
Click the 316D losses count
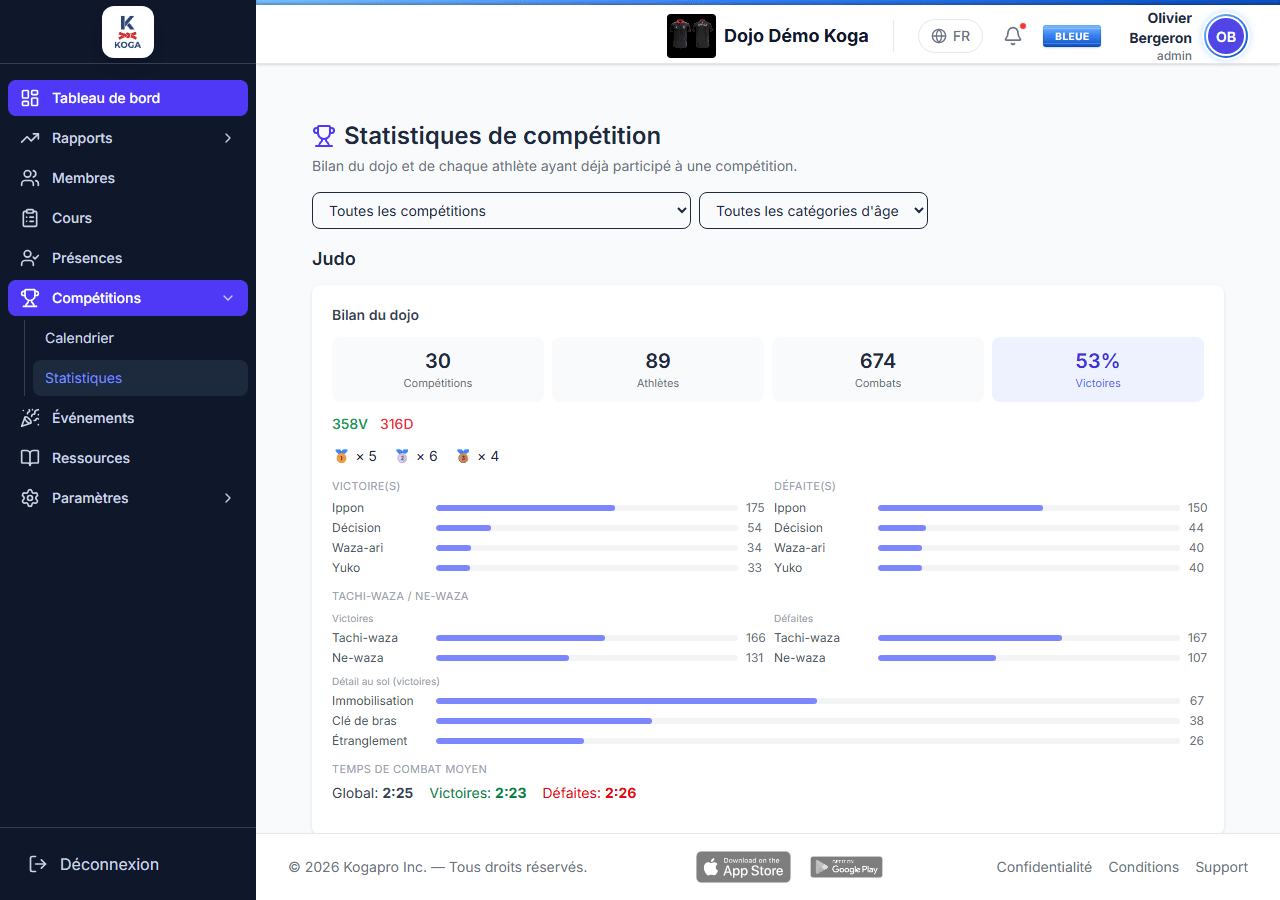(397, 424)
